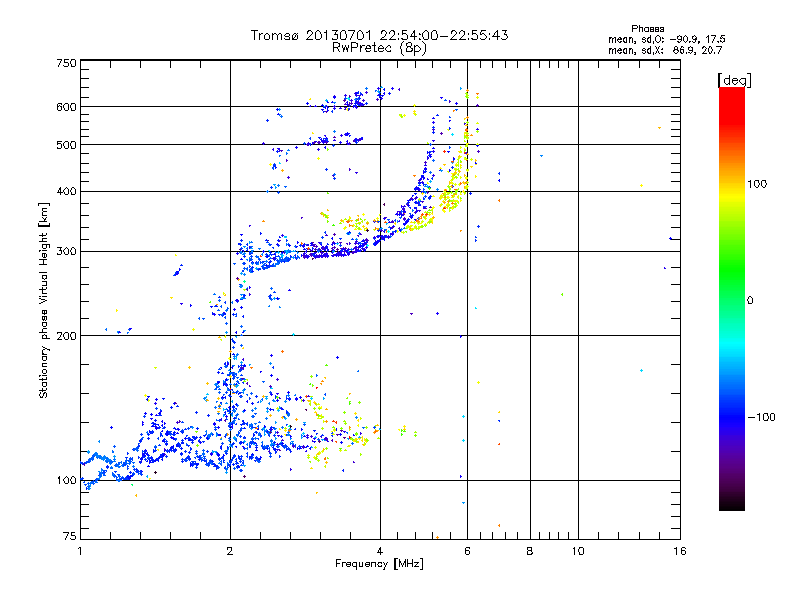Click the '8' x-axis tick label
The image size is (800, 600).
(x=530, y=551)
